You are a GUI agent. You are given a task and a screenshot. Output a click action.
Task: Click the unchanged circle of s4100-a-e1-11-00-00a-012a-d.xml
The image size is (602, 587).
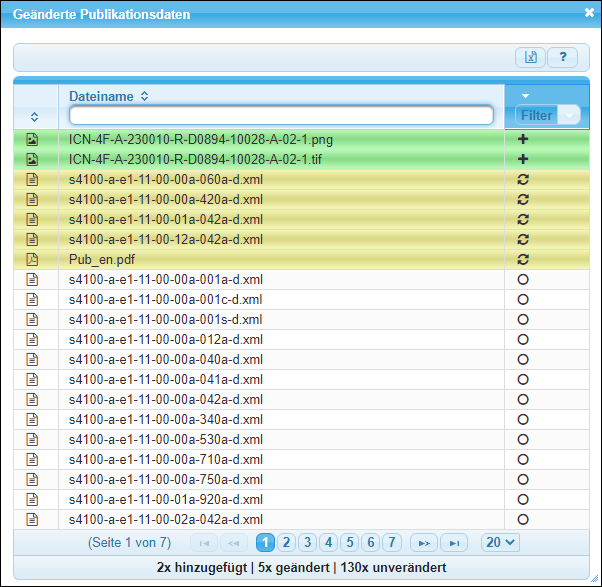click(523, 339)
